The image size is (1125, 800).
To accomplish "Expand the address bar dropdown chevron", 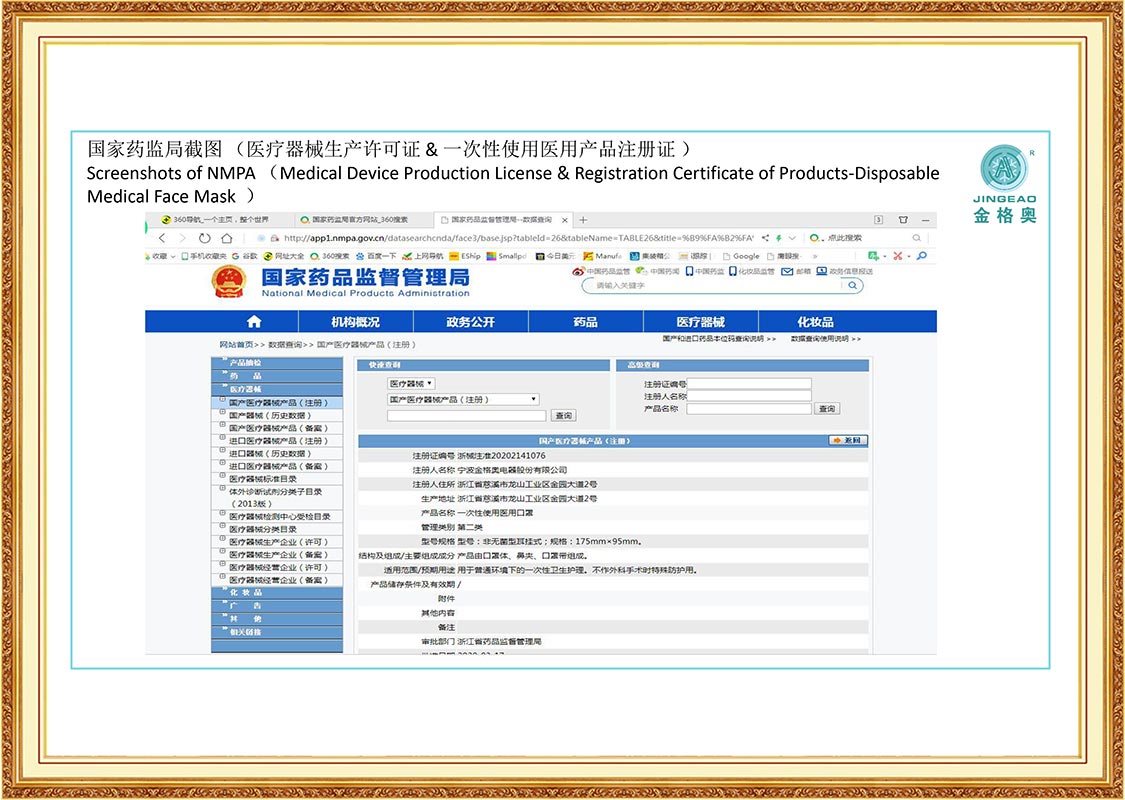I will click(x=792, y=238).
